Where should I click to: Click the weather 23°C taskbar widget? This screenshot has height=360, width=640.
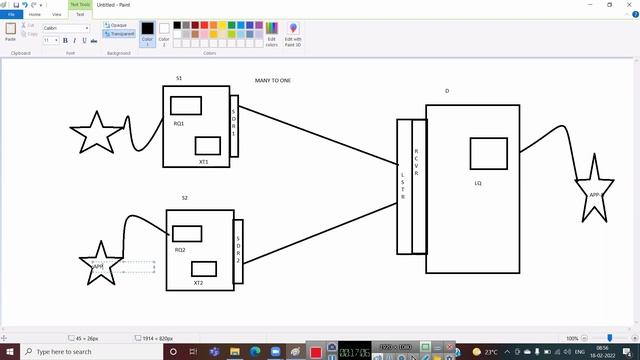tap(485, 351)
